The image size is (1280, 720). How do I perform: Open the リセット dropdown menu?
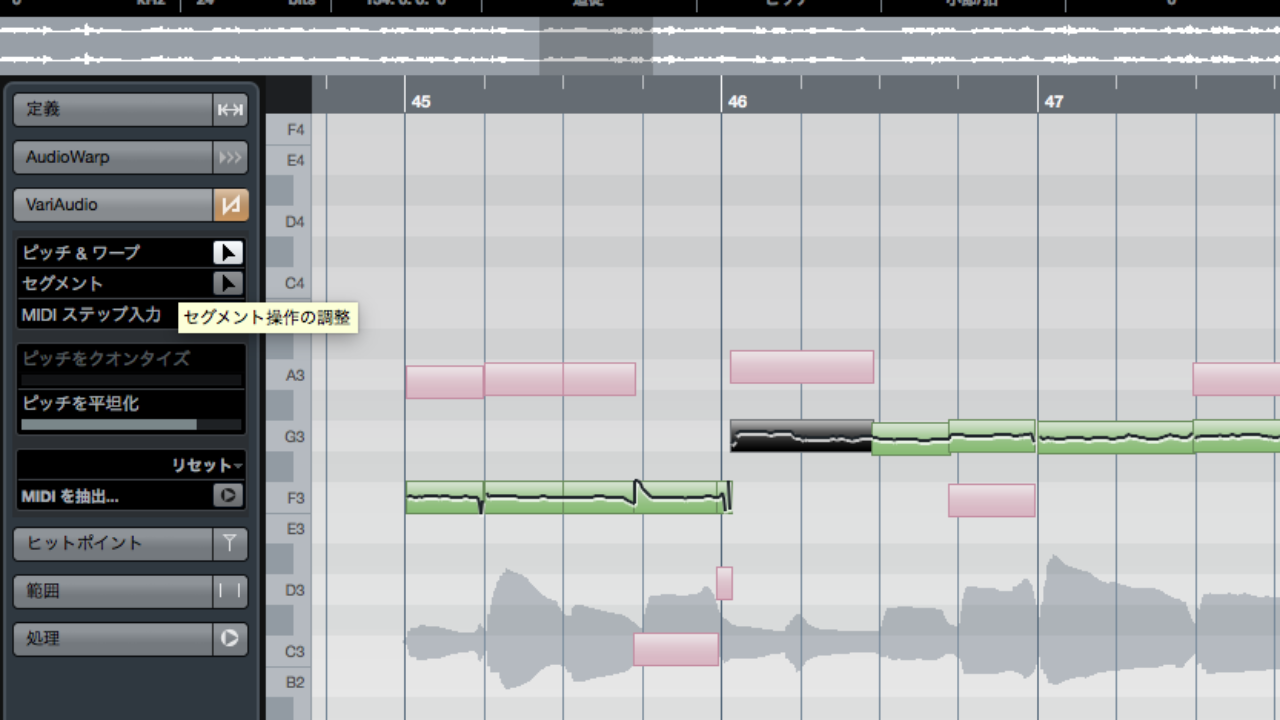(207, 465)
